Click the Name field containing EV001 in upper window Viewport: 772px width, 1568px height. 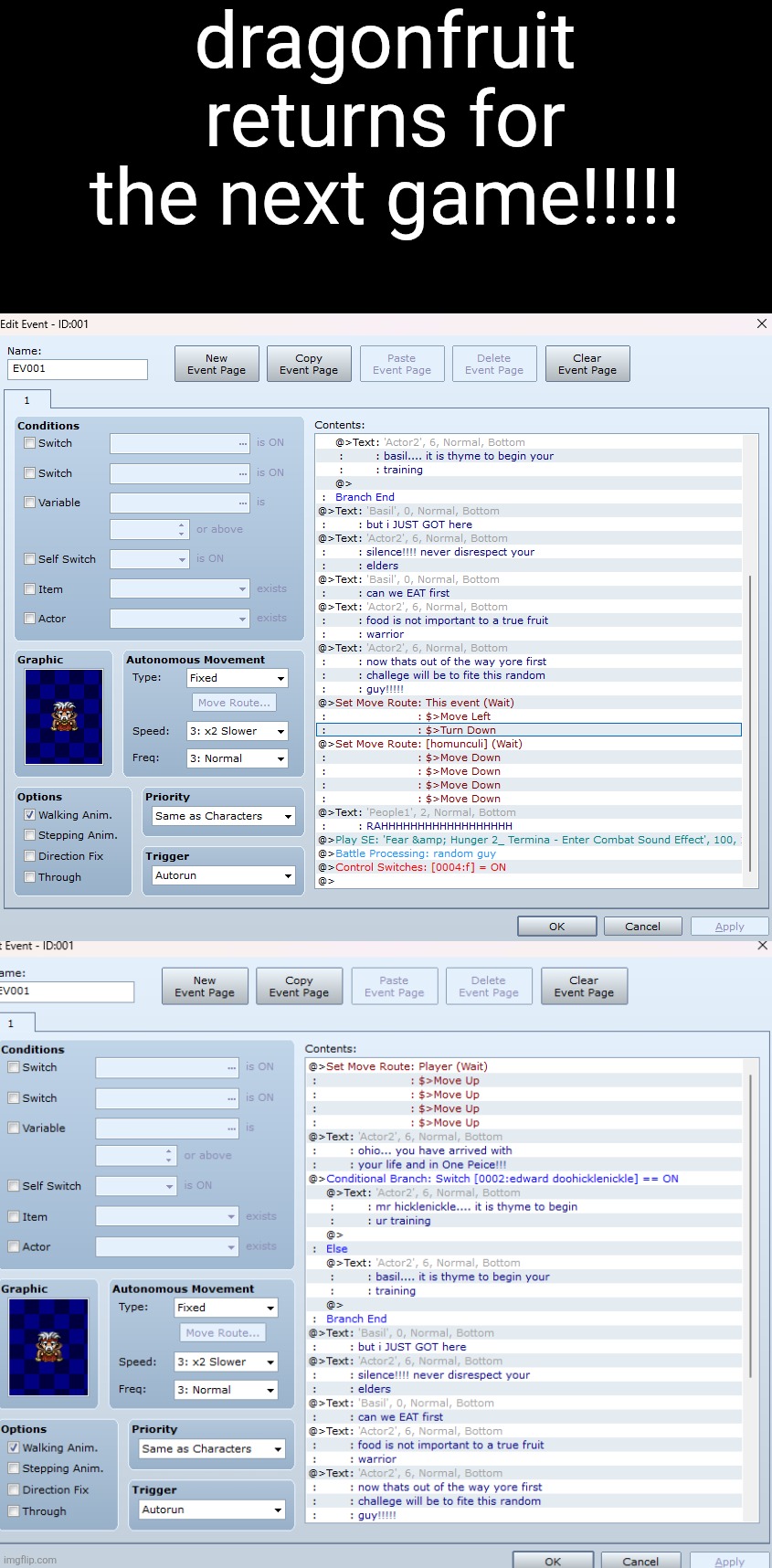[x=77, y=369]
